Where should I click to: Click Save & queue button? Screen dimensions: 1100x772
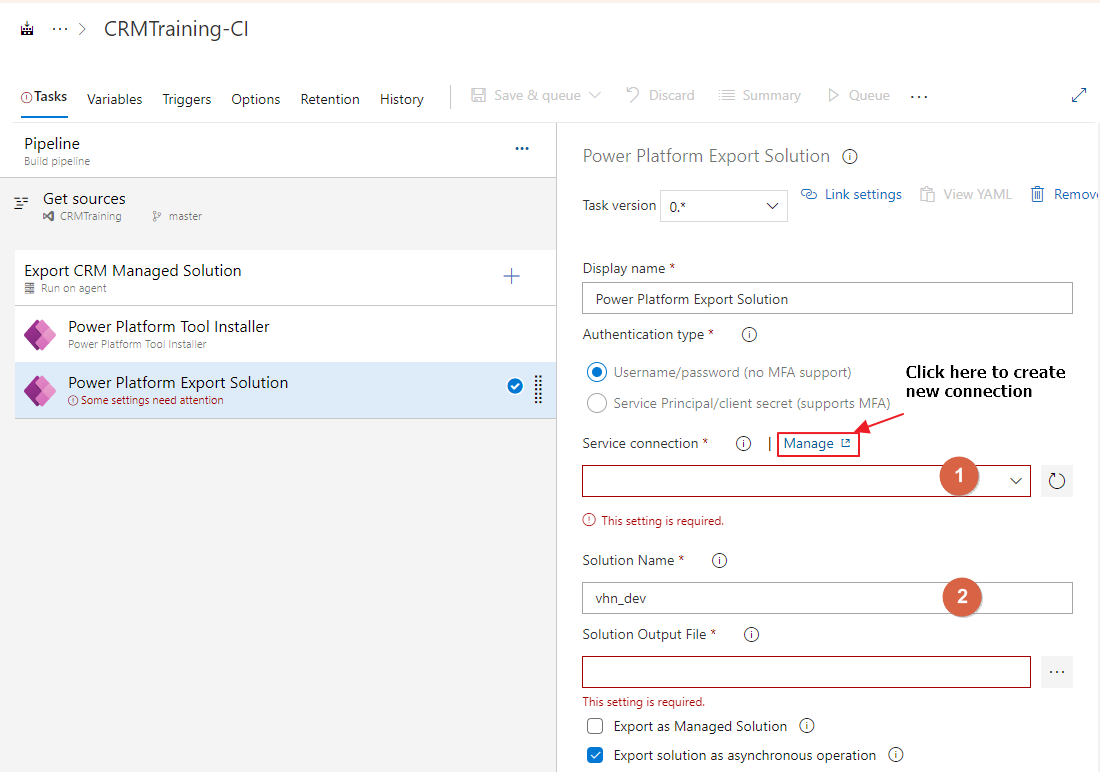526,95
